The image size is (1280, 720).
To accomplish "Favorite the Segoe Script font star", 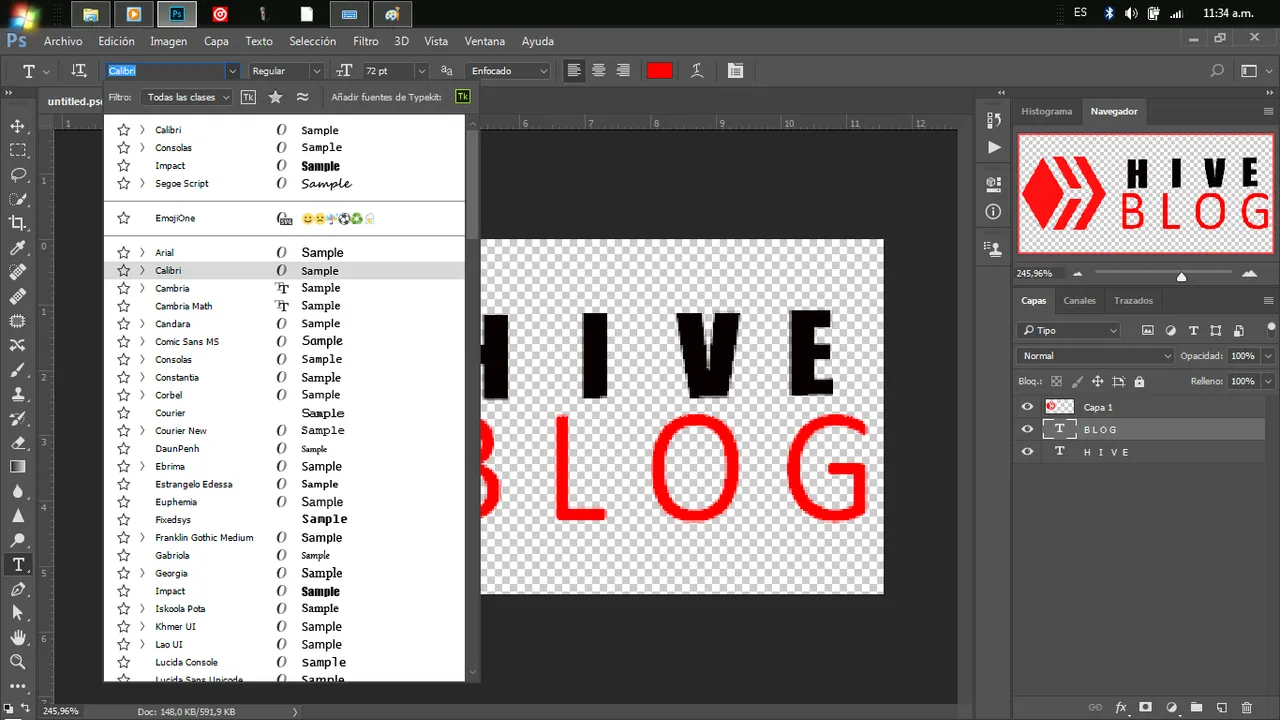I will 124,183.
